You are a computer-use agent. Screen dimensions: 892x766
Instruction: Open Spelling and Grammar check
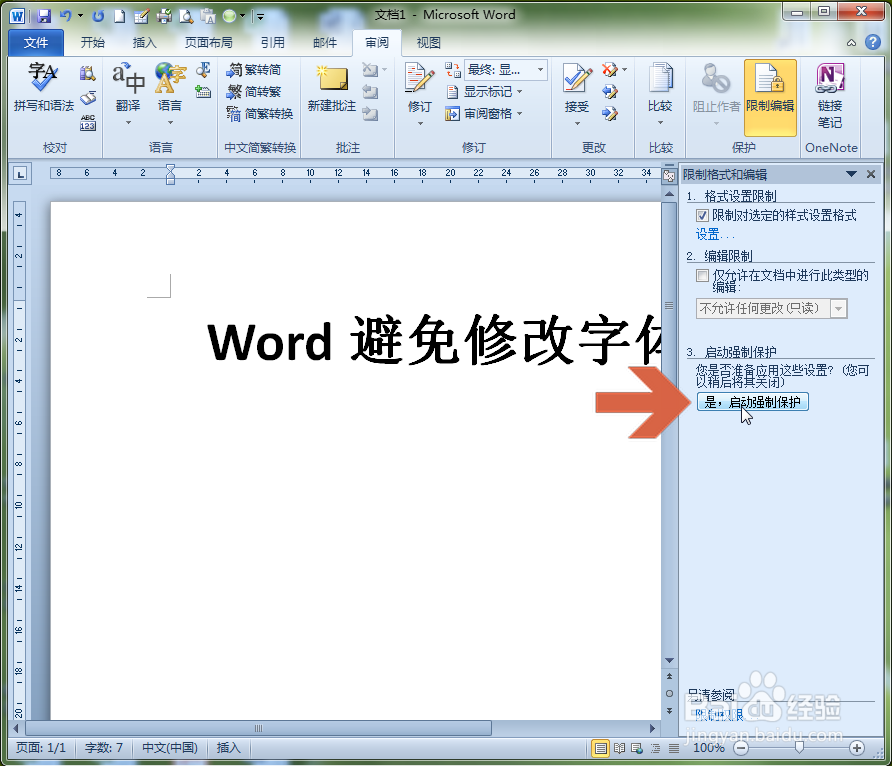point(43,88)
